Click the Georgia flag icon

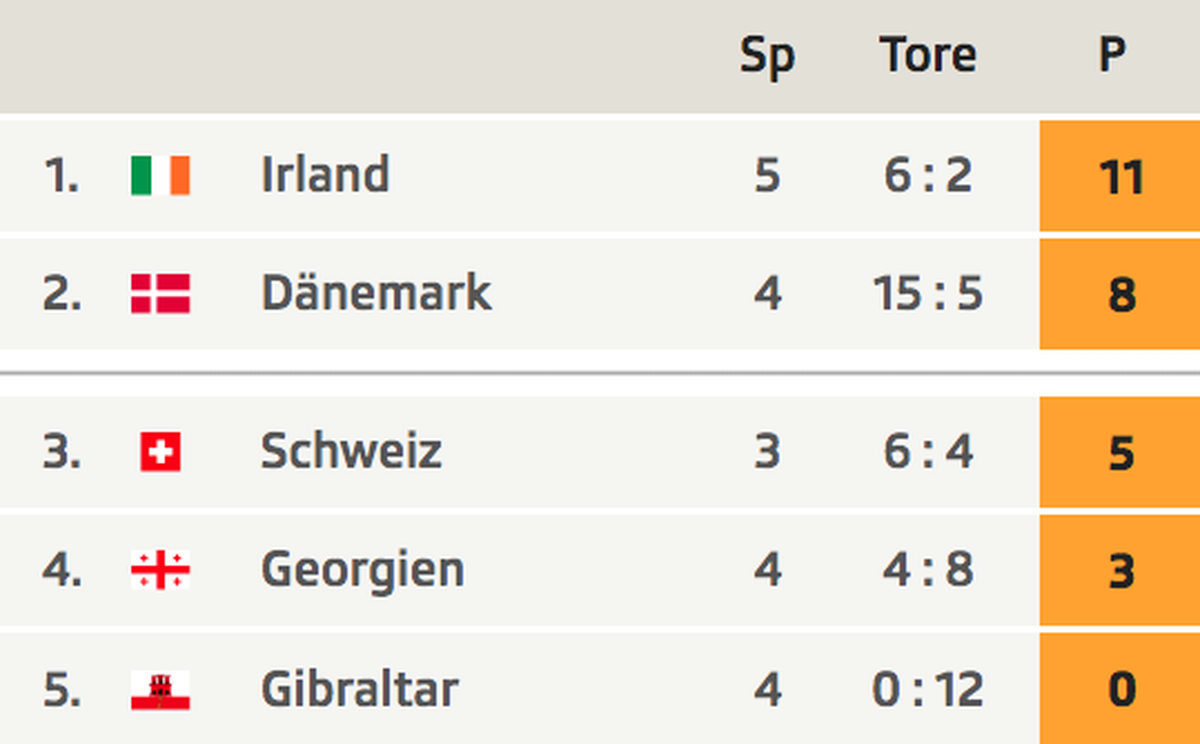[160, 570]
